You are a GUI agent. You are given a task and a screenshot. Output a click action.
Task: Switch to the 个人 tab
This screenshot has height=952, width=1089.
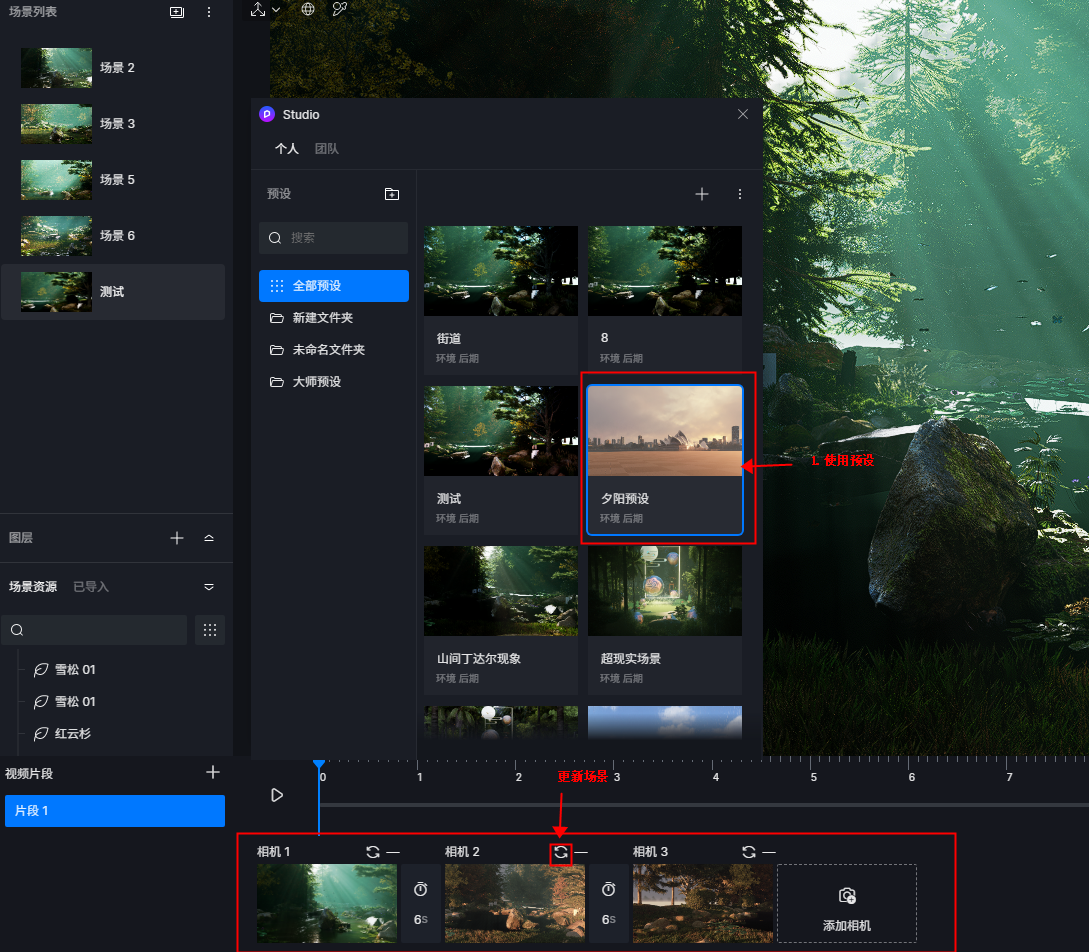coord(286,149)
